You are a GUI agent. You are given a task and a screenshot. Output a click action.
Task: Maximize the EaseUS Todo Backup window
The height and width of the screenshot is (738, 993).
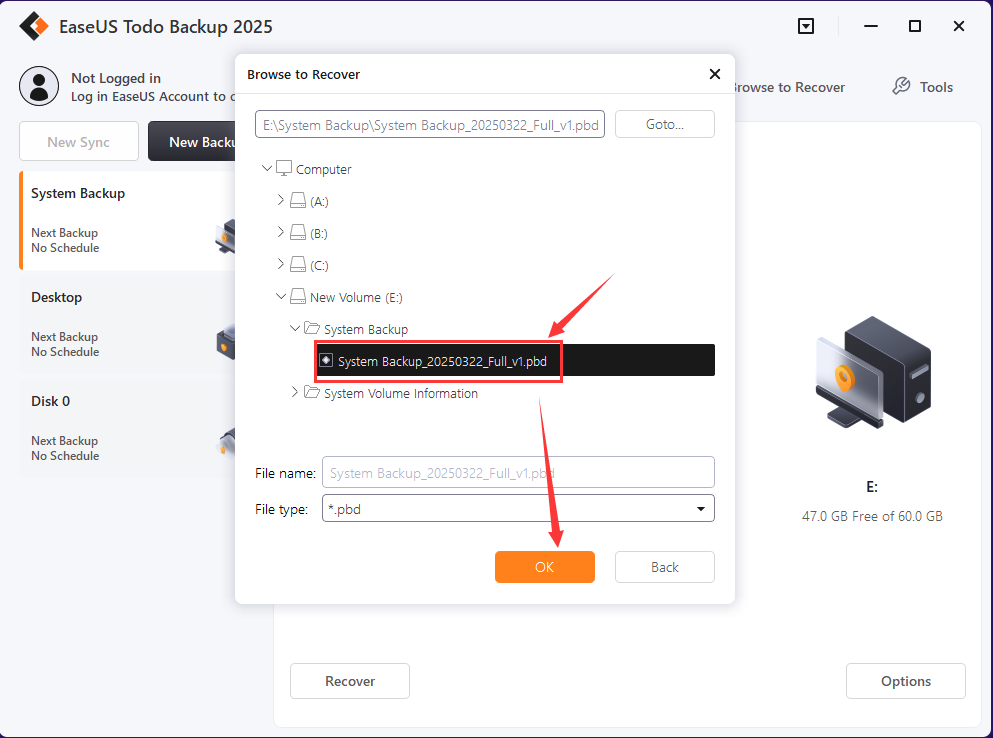(914, 26)
